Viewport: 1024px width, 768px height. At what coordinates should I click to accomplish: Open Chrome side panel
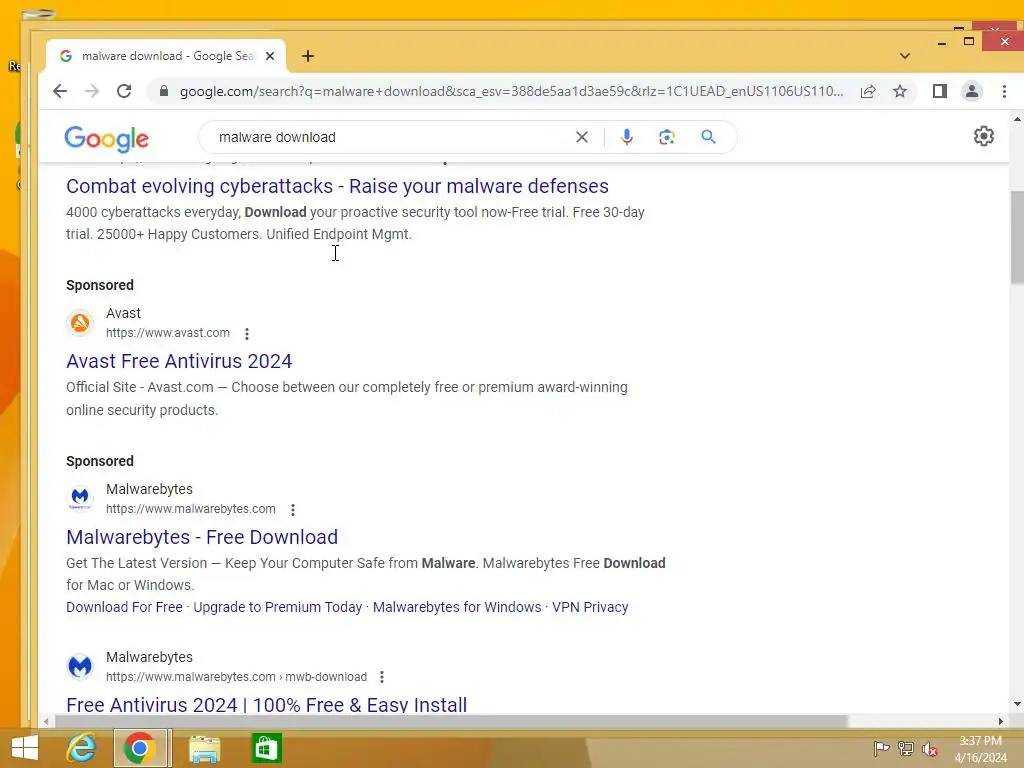940,91
